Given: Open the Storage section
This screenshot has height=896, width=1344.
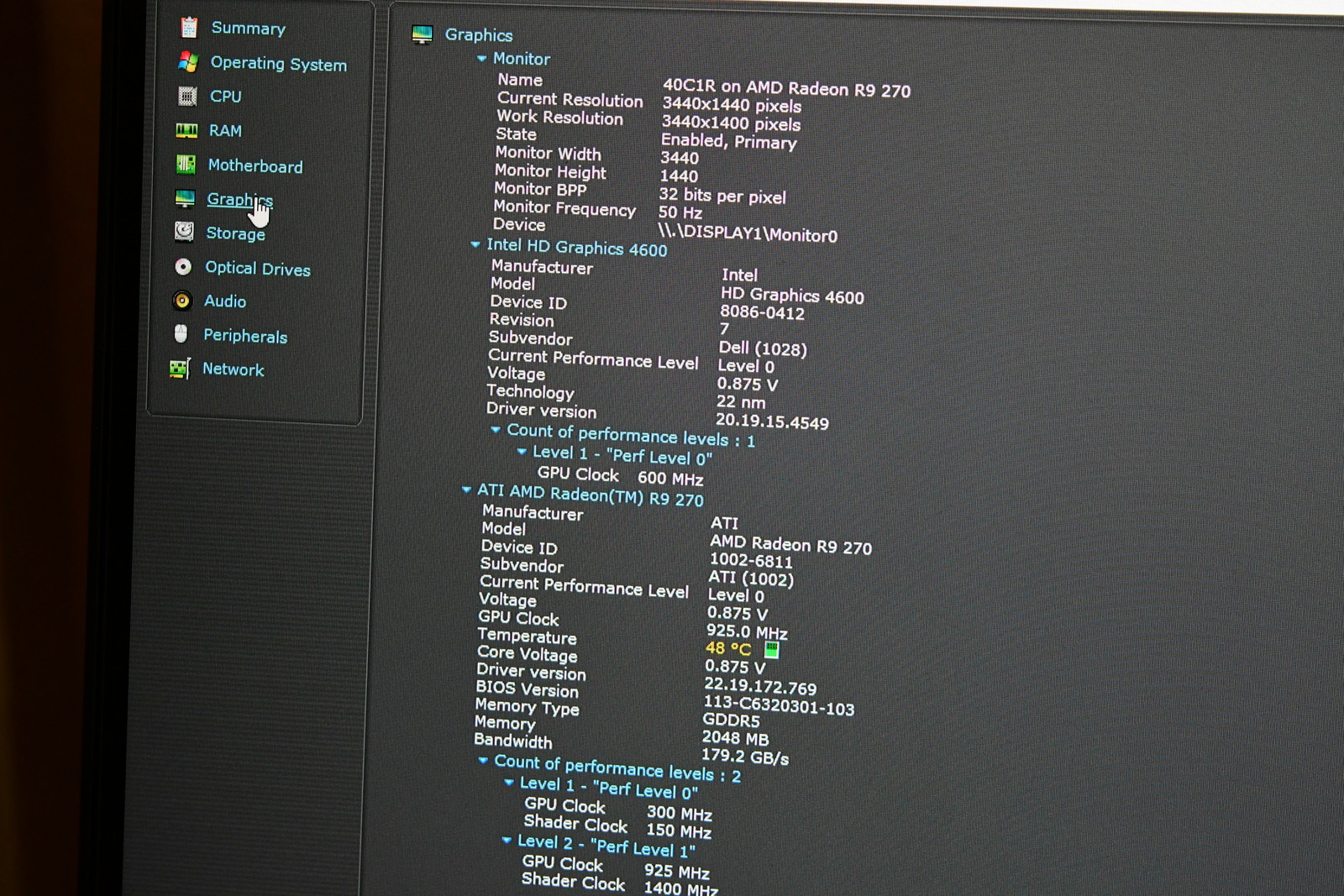Looking at the screenshot, I should coord(236,233).
